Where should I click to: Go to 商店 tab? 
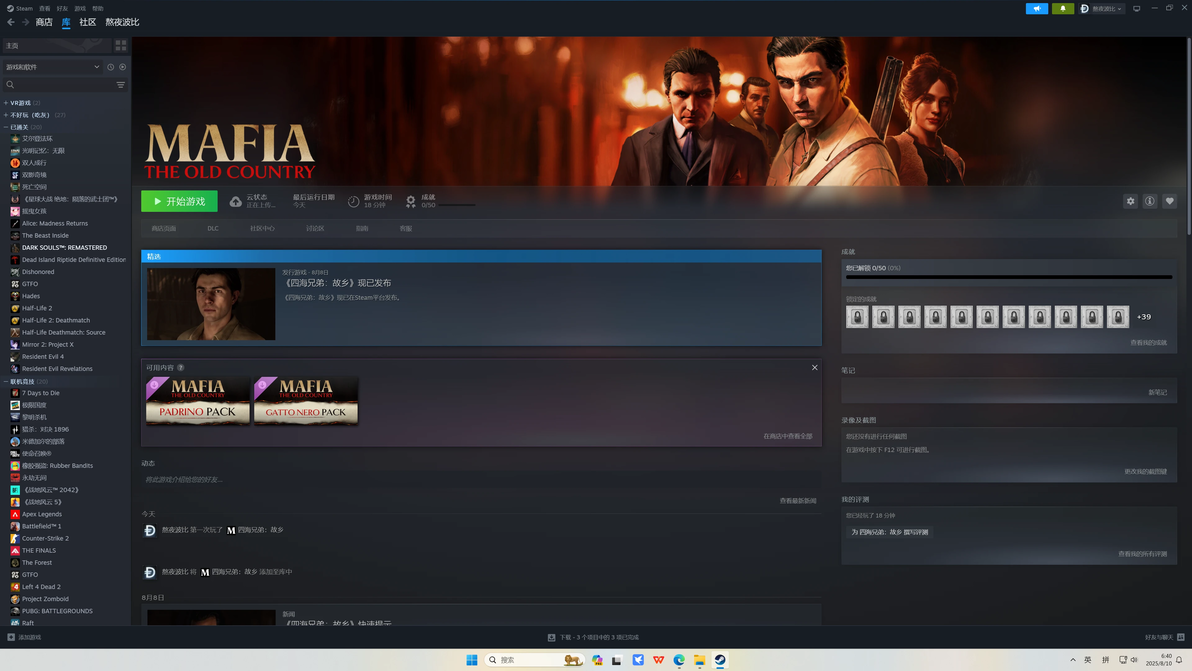(x=44, y=22)
